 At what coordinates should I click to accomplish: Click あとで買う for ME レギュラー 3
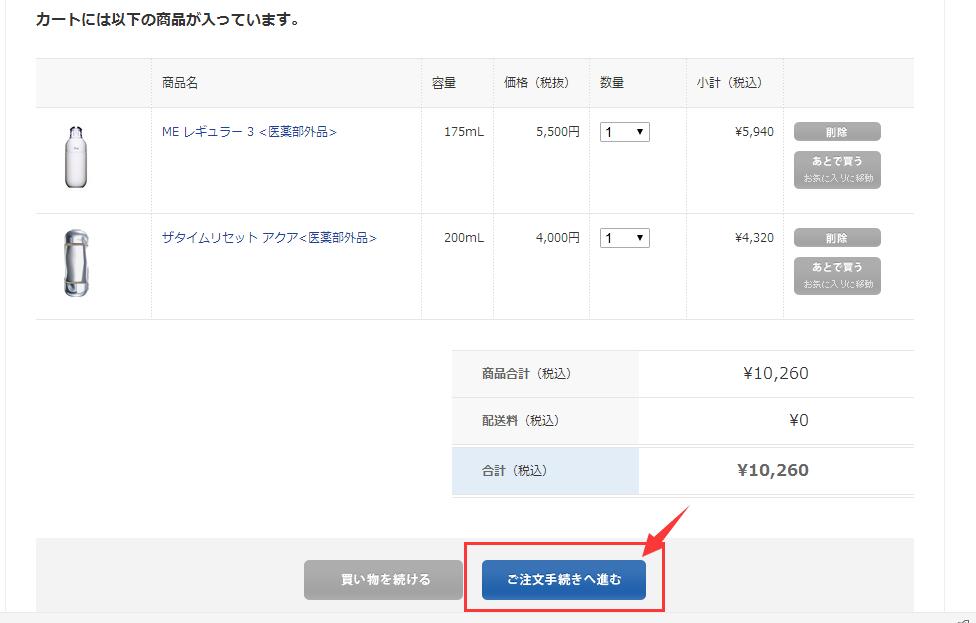point(837,169)
